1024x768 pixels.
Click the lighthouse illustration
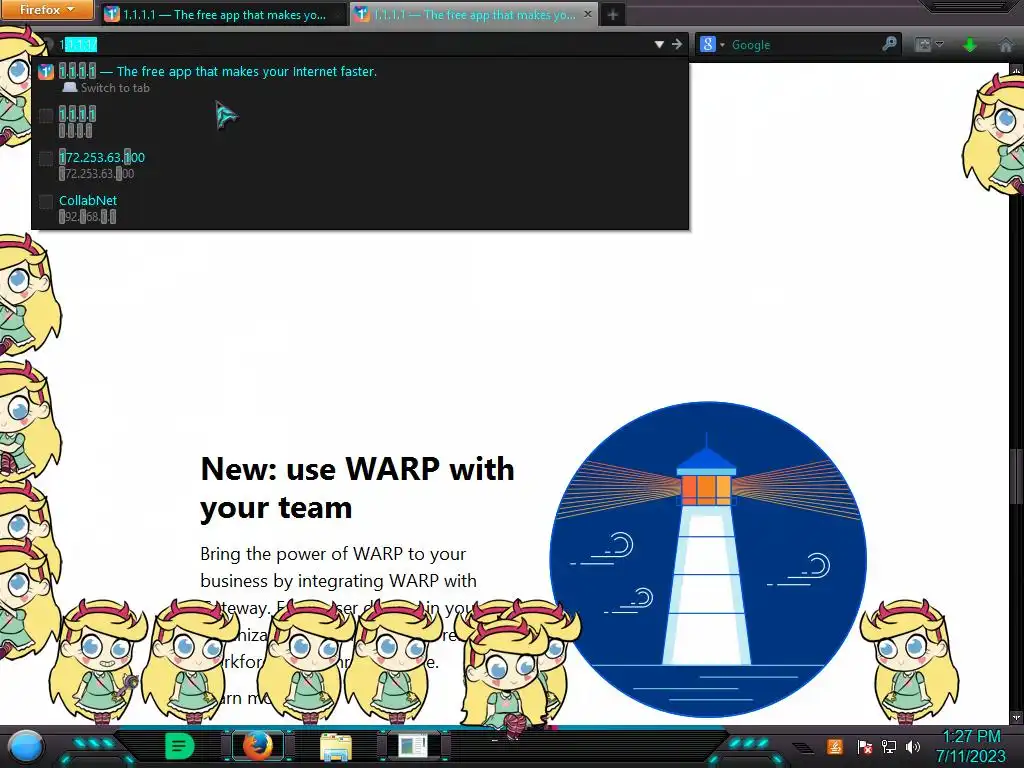(708, 560)
